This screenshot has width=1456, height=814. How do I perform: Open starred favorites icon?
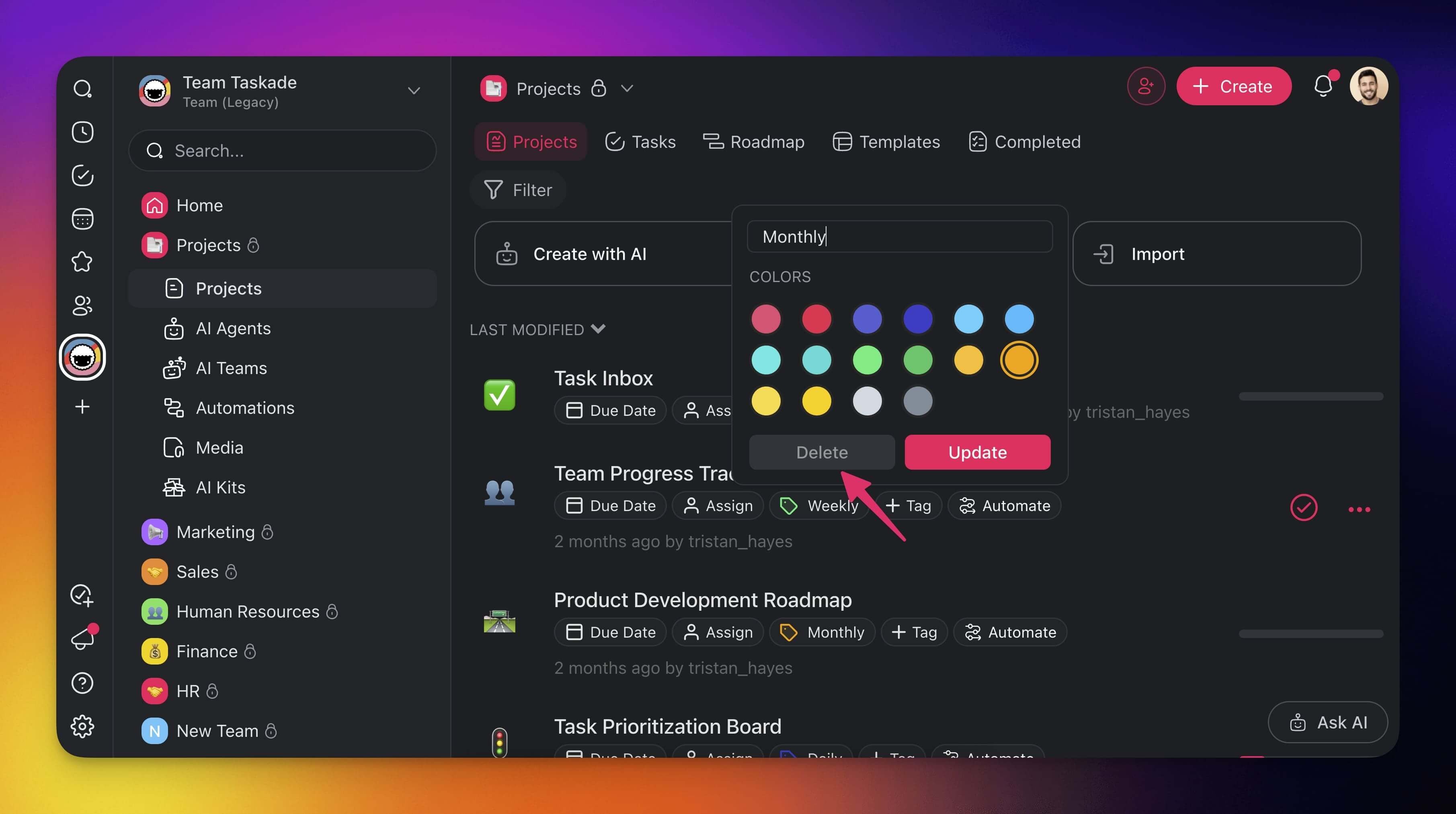(82, 262)
